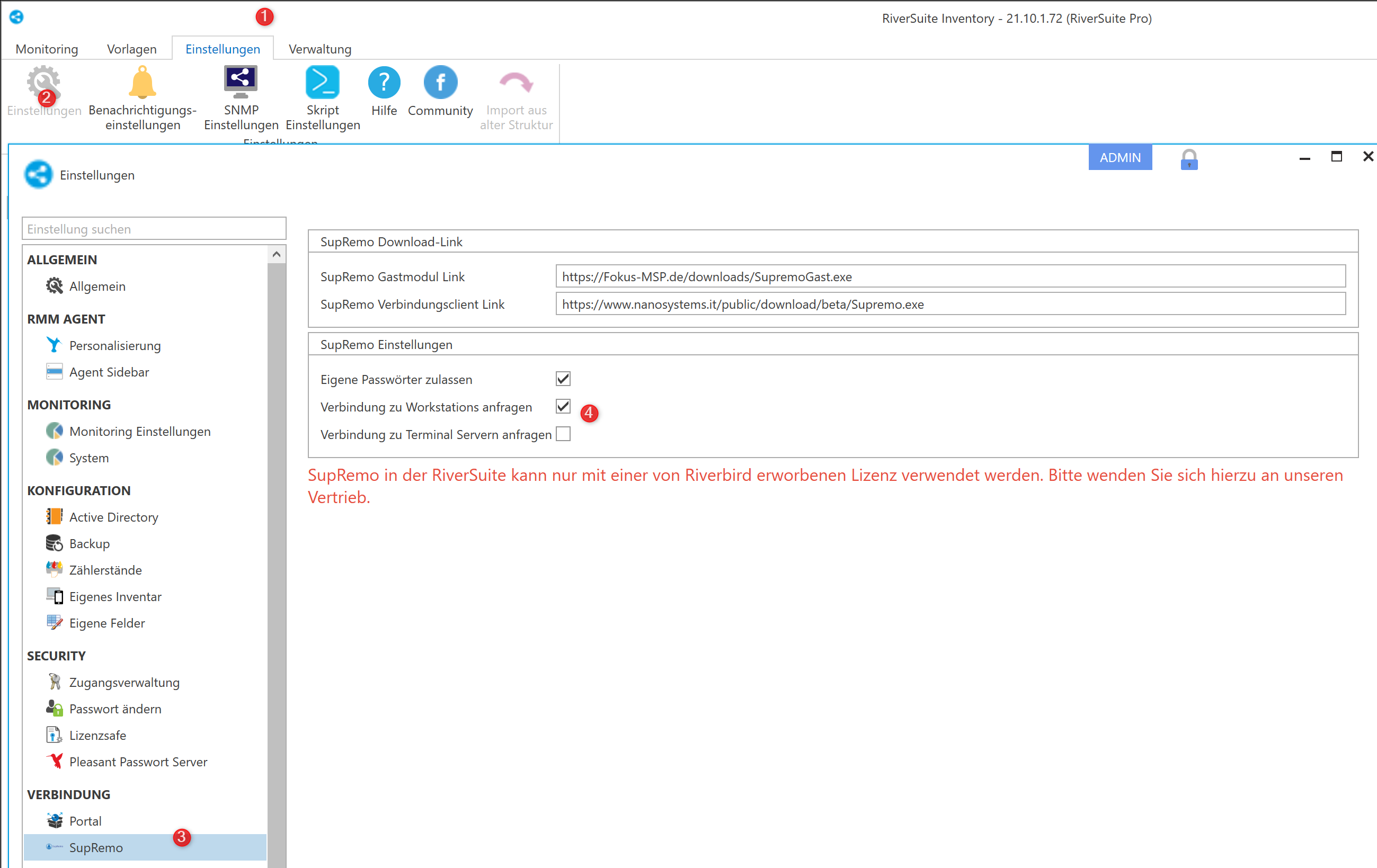Switch to the Verwaltung ribbon tab
Viewport: 1377px width, 868px height.
(319, 49)
